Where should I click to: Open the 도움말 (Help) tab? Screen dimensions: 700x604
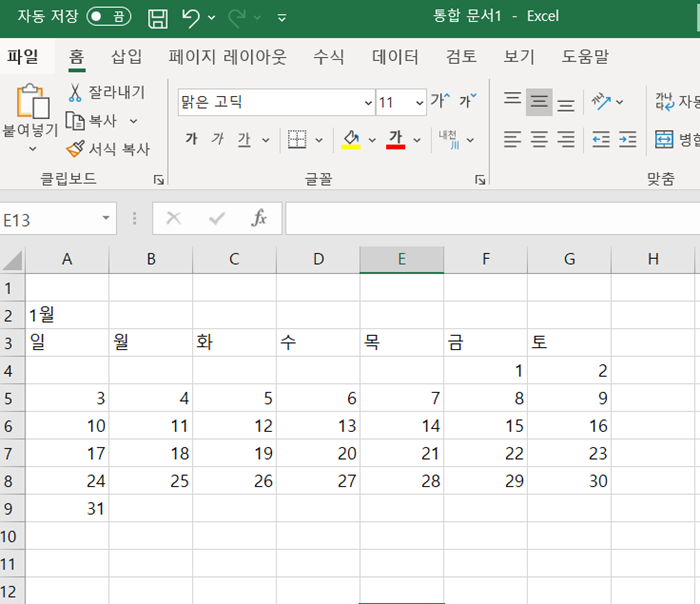(585, 57)
